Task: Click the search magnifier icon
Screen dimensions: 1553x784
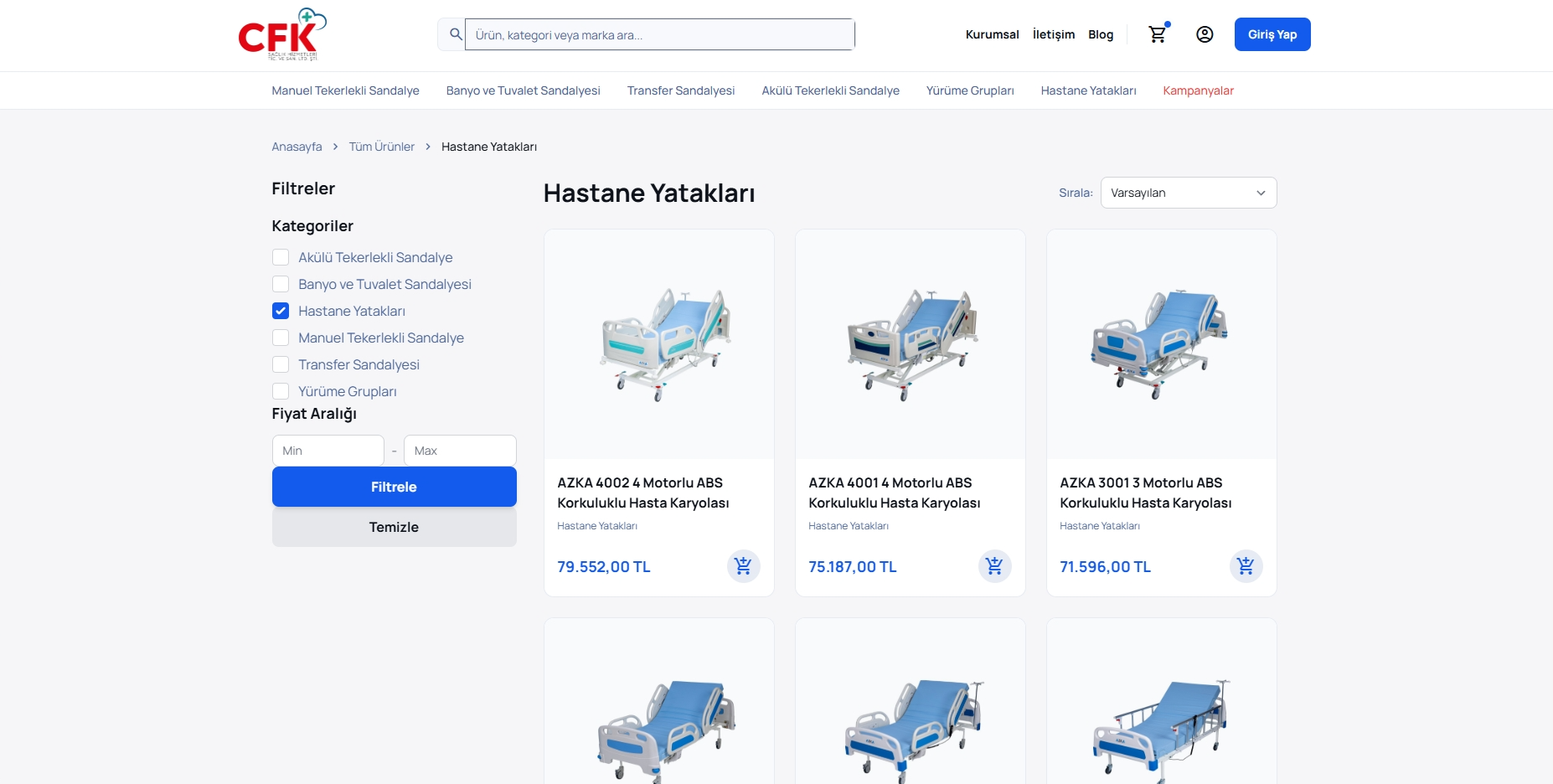Action: [x=456, y=34]
